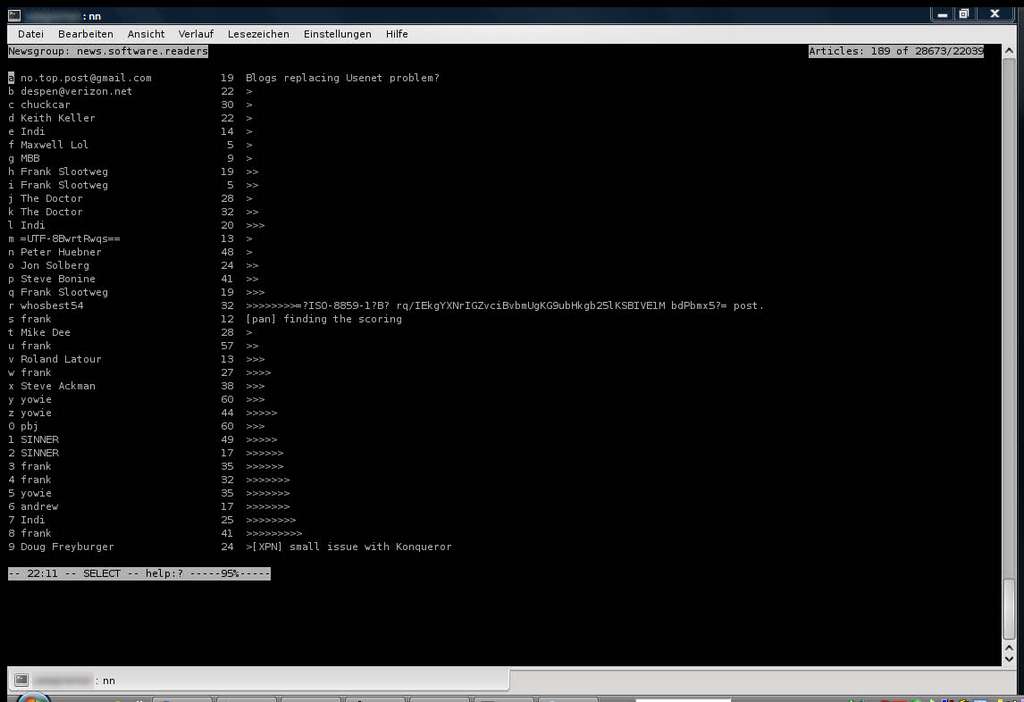Screen dimensions: 1024x702
Task: Open the Lesezeichen menu
Action: point(258,34)
